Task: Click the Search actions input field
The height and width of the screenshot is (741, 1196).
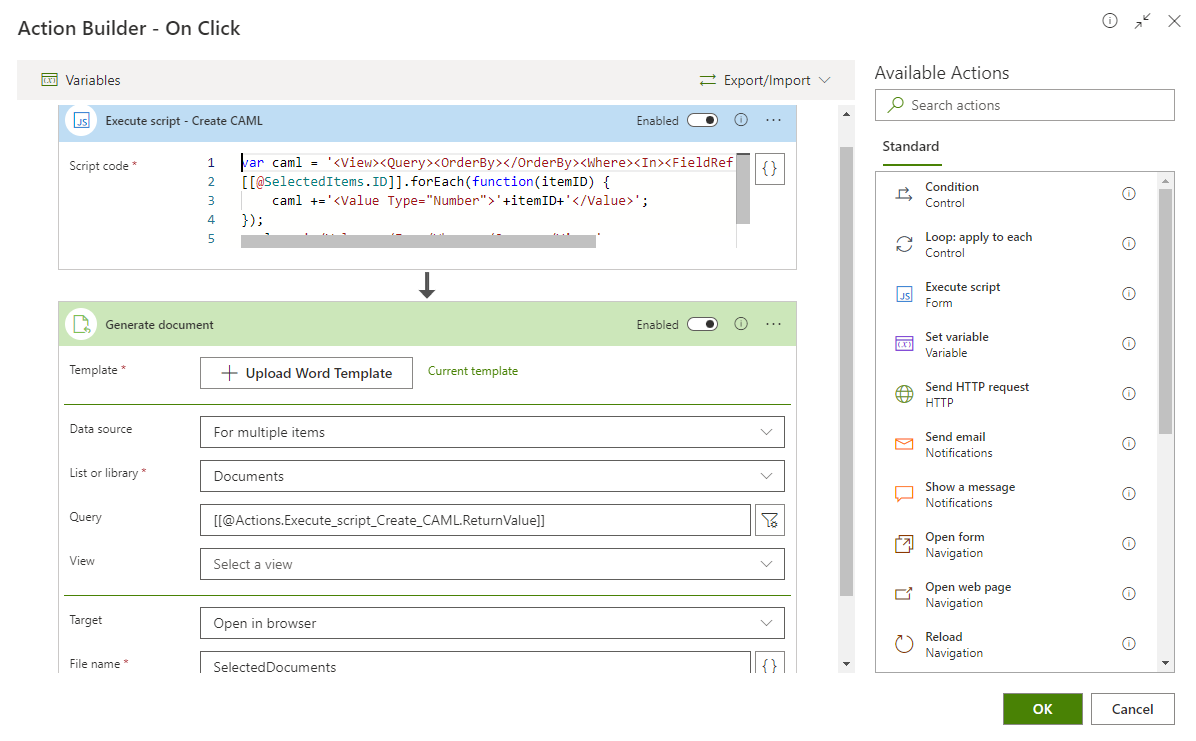Action: [1024, 105]
